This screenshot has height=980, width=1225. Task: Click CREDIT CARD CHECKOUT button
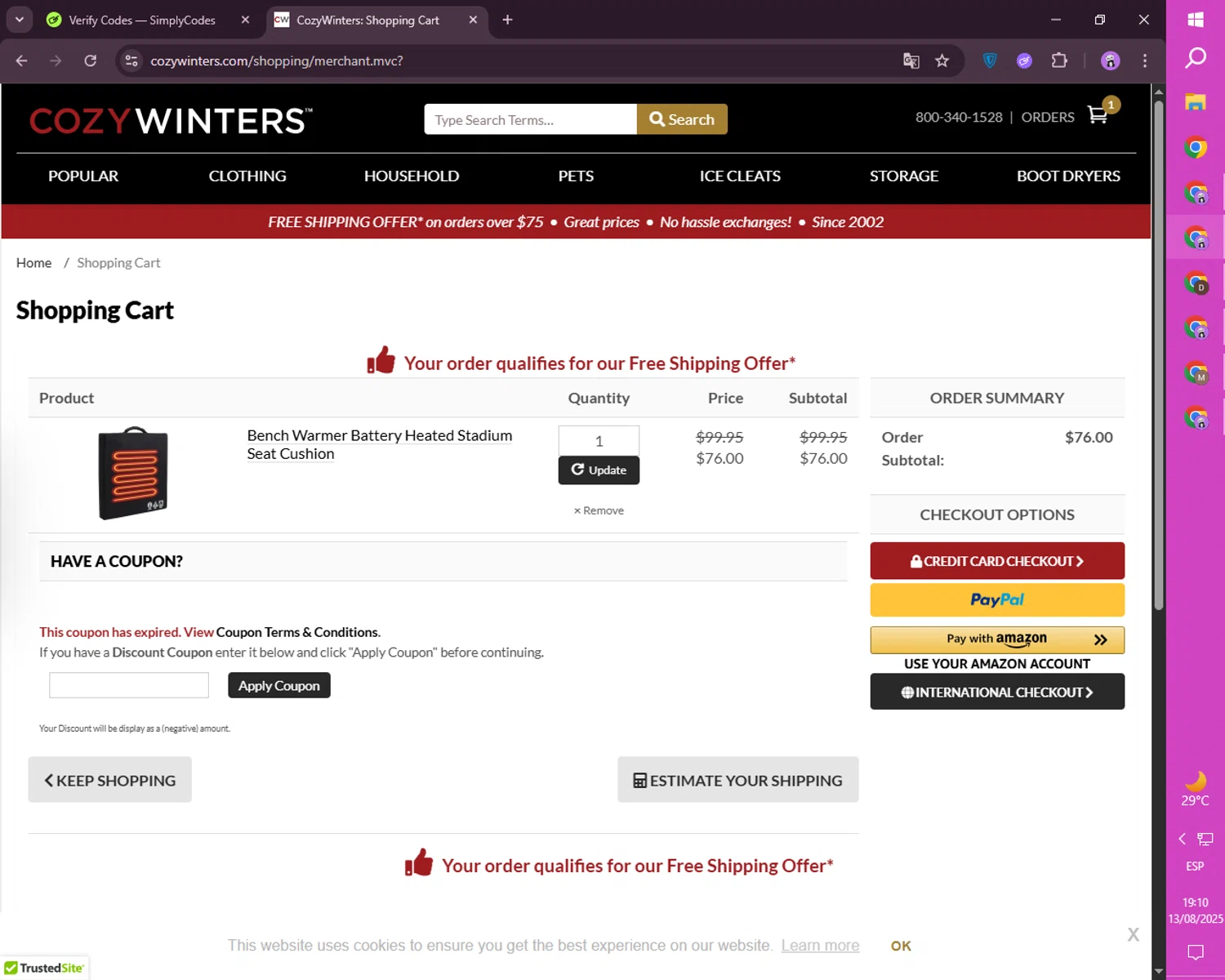[x=997, y=561]
